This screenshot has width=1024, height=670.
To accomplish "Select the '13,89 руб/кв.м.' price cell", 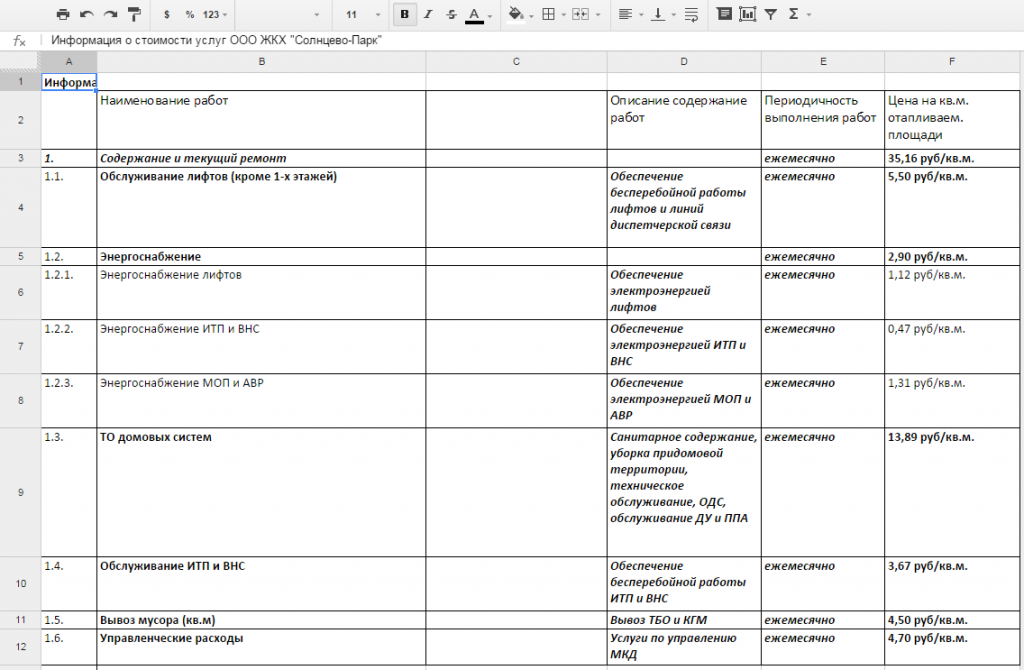I will [952, 492].
